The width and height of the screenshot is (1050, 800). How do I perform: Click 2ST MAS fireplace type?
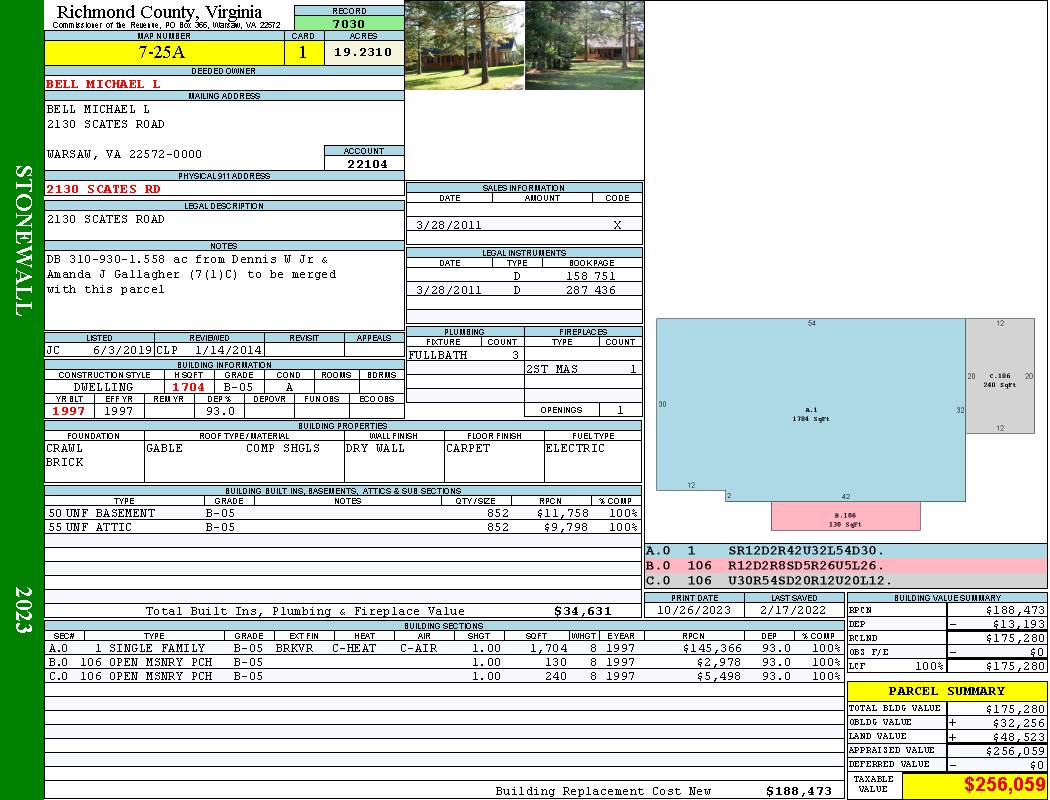[552, 369]
